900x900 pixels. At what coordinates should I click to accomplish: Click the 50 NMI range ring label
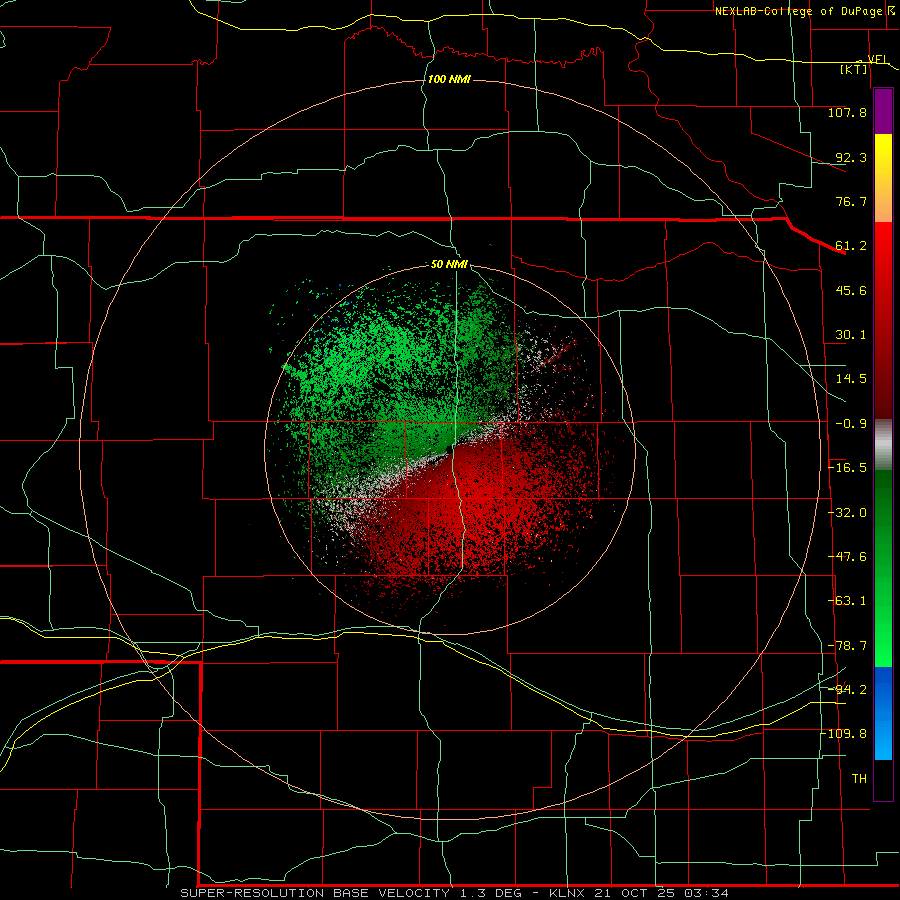point(449,264)
